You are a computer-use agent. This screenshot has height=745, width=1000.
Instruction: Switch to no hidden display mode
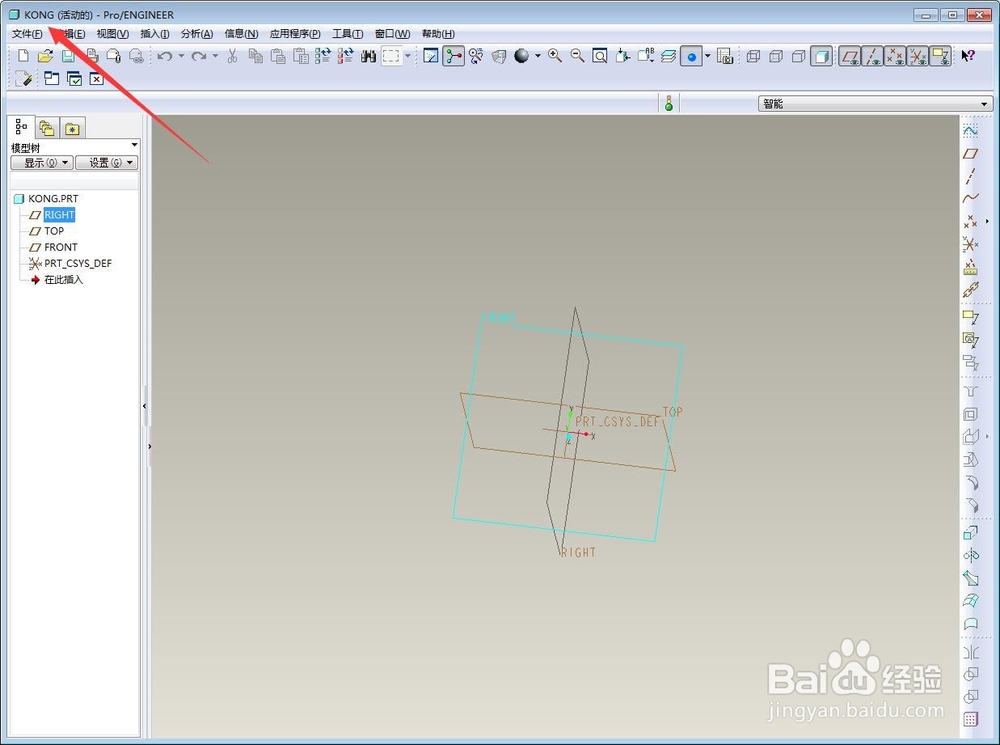(x=798, y=56)
